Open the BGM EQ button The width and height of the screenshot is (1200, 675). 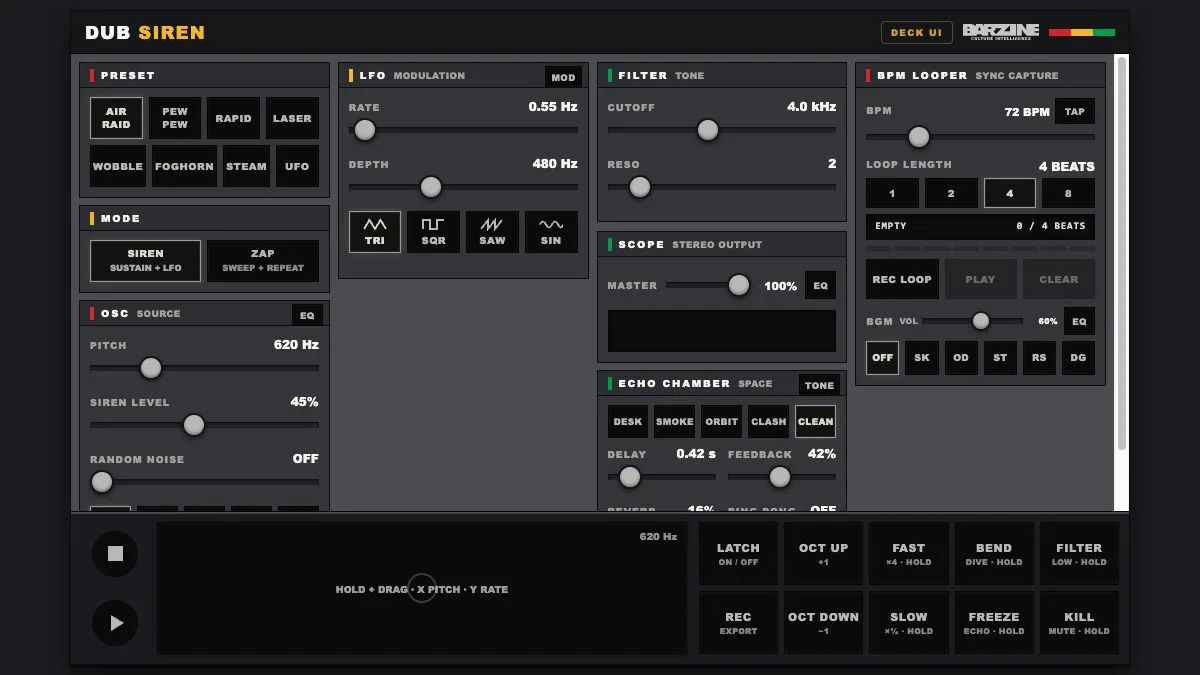pyautogui.click(x=1079, y=321)
